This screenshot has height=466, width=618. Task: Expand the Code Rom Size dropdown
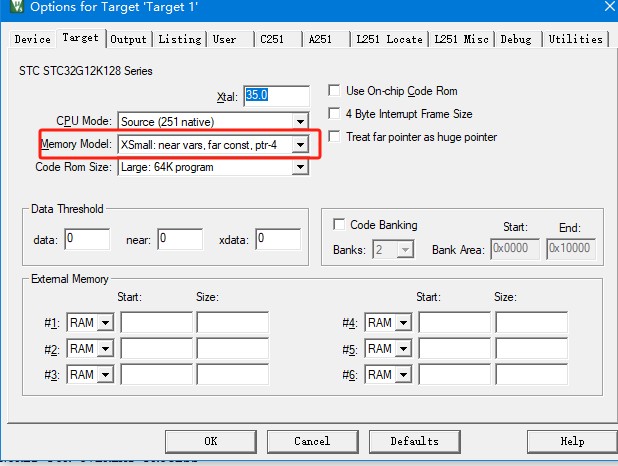click(x=300, y=167)
